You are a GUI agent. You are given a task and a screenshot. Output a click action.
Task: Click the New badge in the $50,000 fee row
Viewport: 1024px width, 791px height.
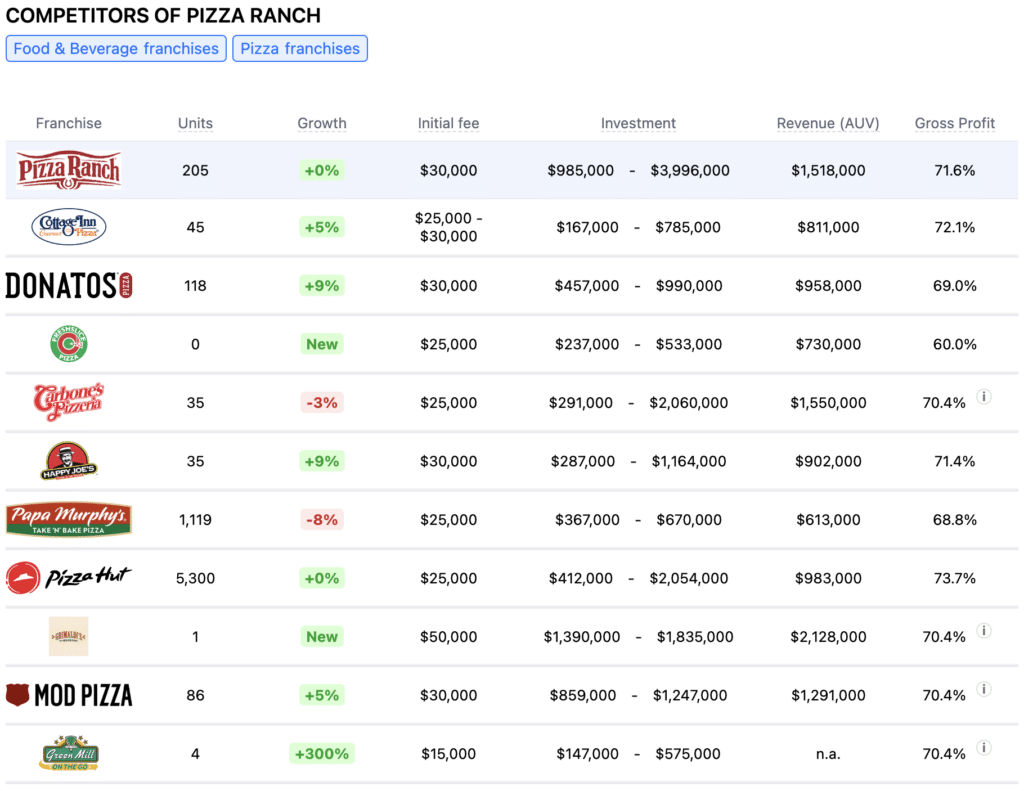(322, 637)
